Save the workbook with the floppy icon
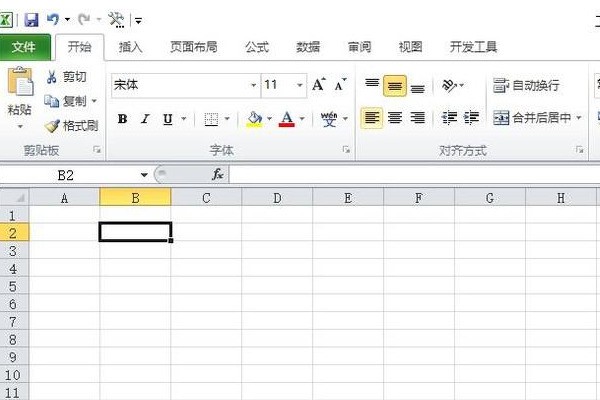The width and height of the screenshot is (600, 400). click(x=31, y=20)
